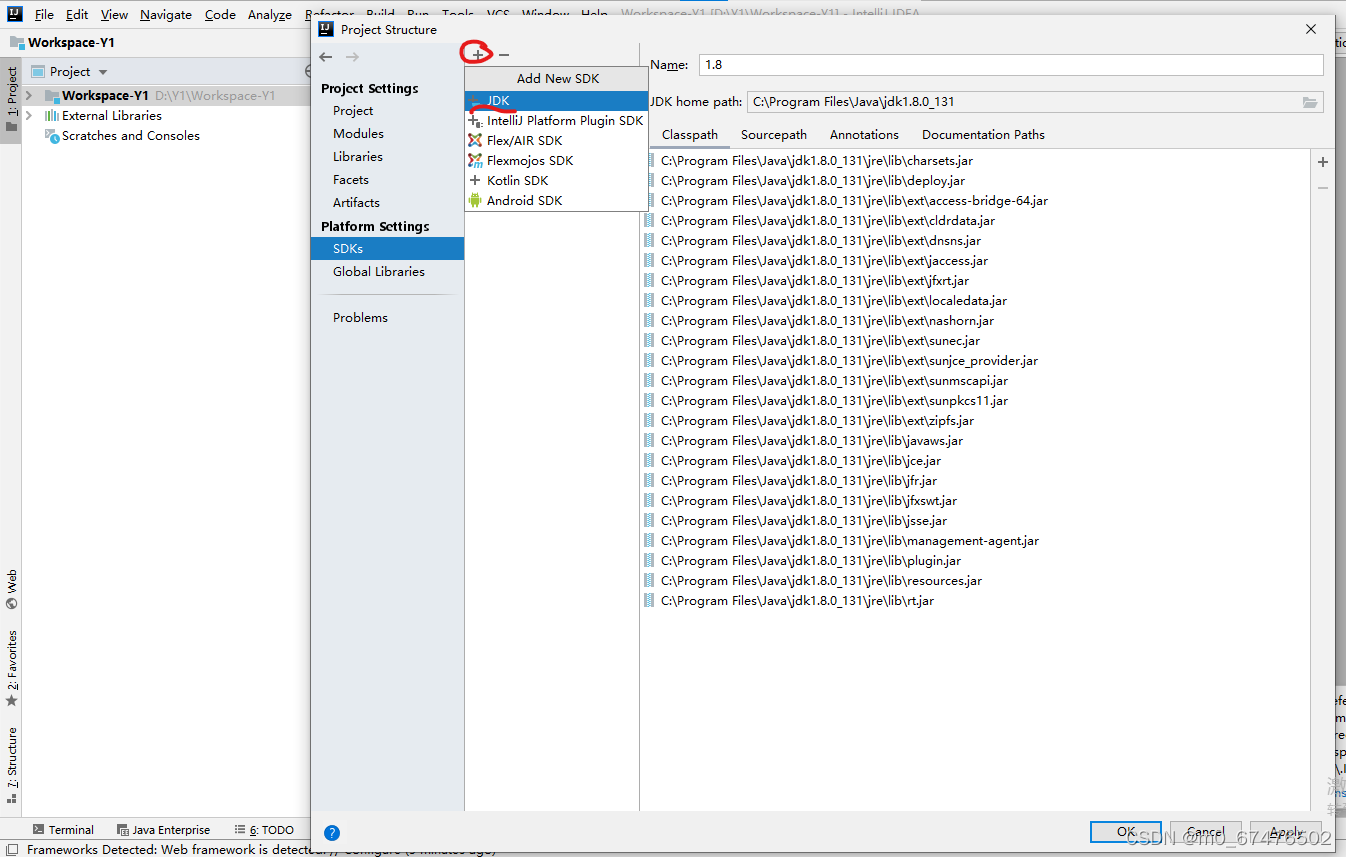Open the Java Enterprise tool window

(164, 830)
